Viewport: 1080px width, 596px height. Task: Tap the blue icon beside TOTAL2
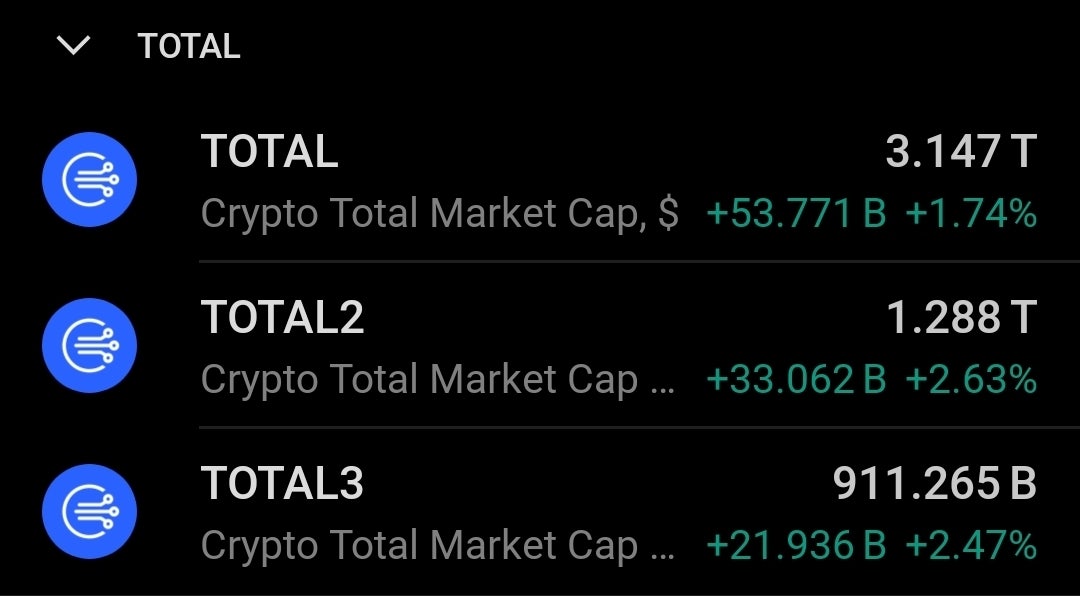tap(89, 345)
